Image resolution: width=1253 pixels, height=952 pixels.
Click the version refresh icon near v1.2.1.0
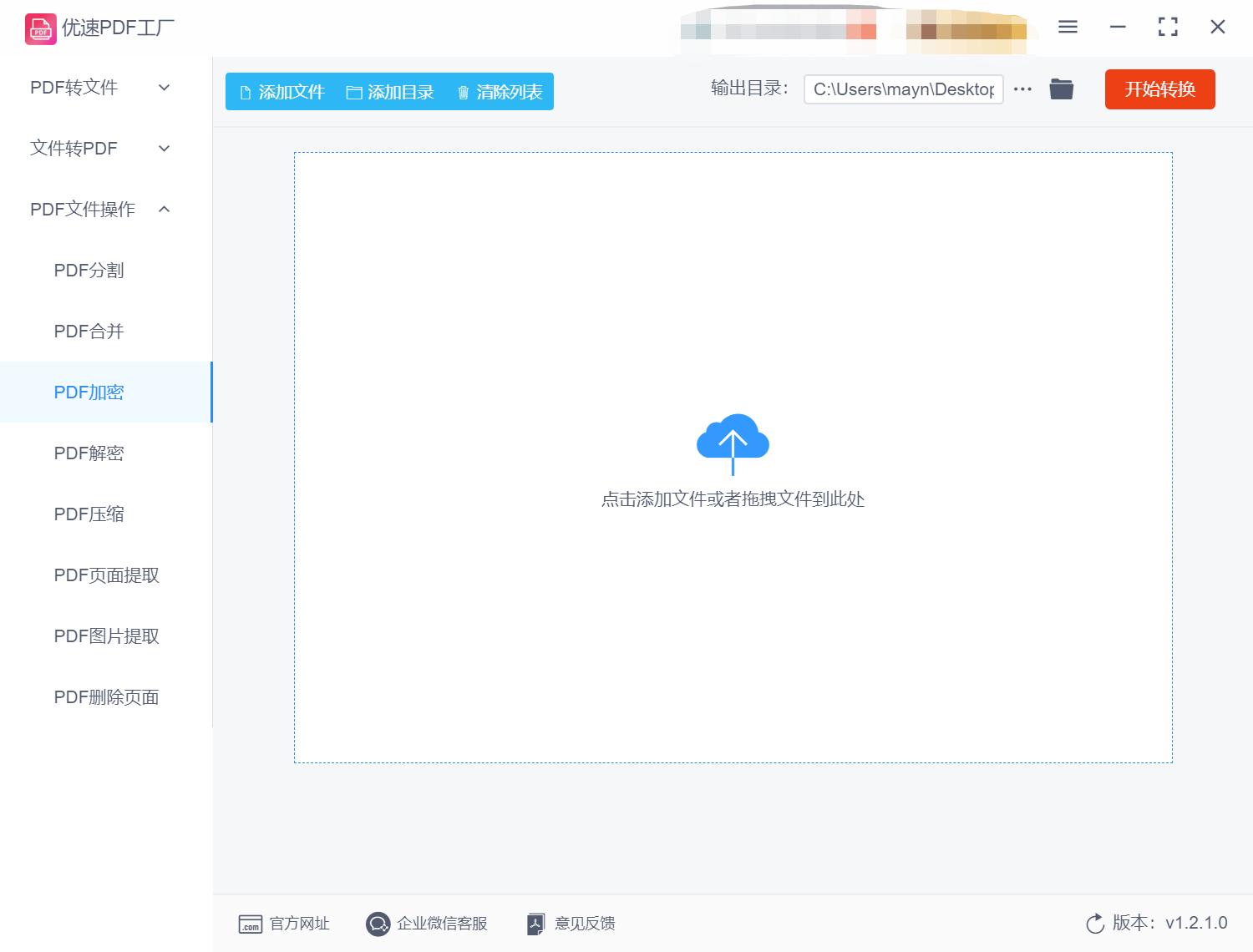point(1094,924)
